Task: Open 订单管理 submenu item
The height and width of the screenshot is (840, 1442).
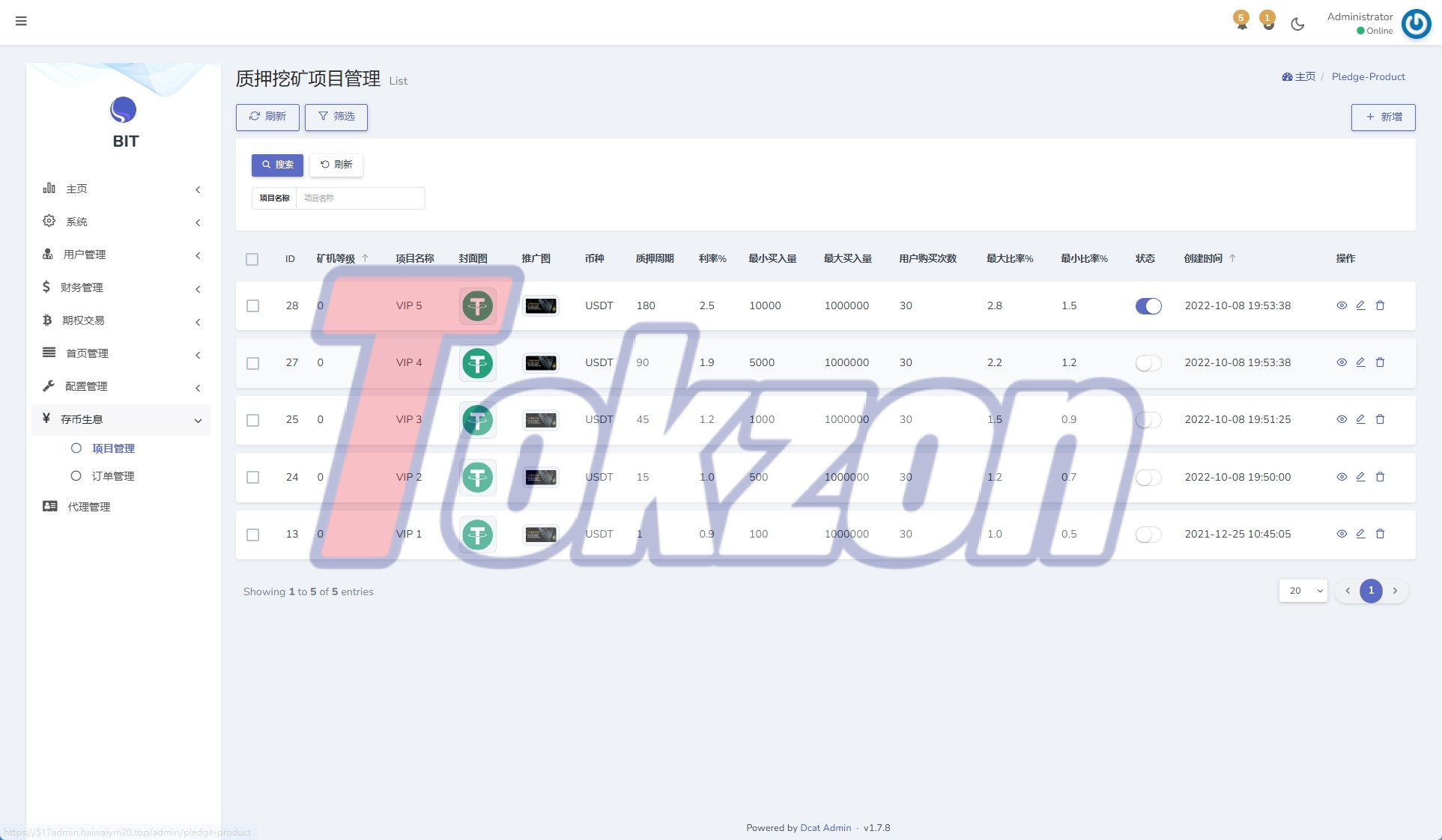Action: [113, 476]
